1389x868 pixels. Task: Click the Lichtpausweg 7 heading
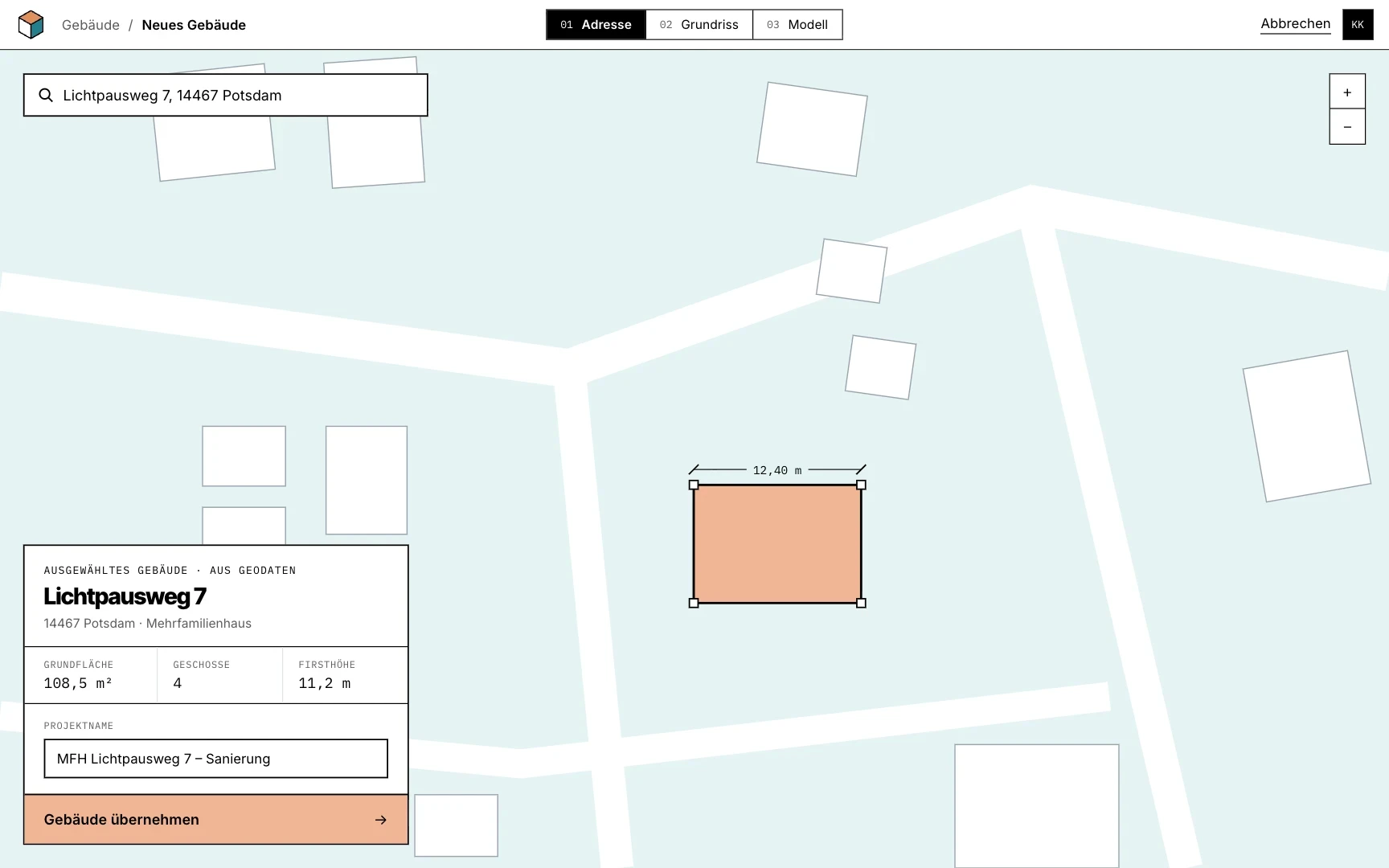[x=125, y=596]
